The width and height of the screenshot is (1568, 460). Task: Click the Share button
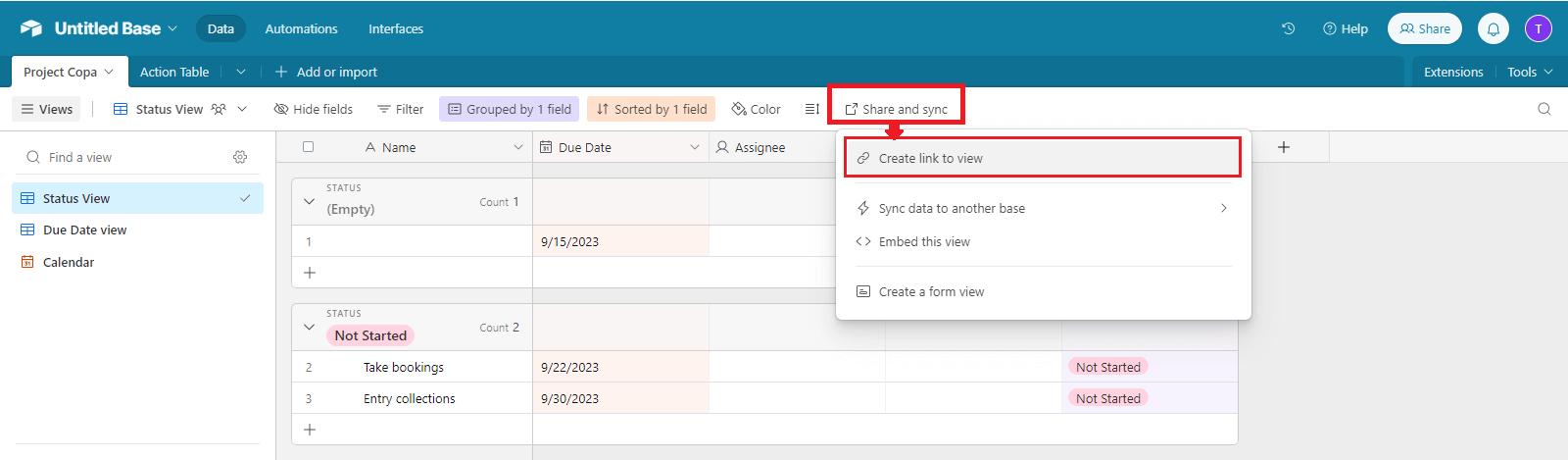1424,28
